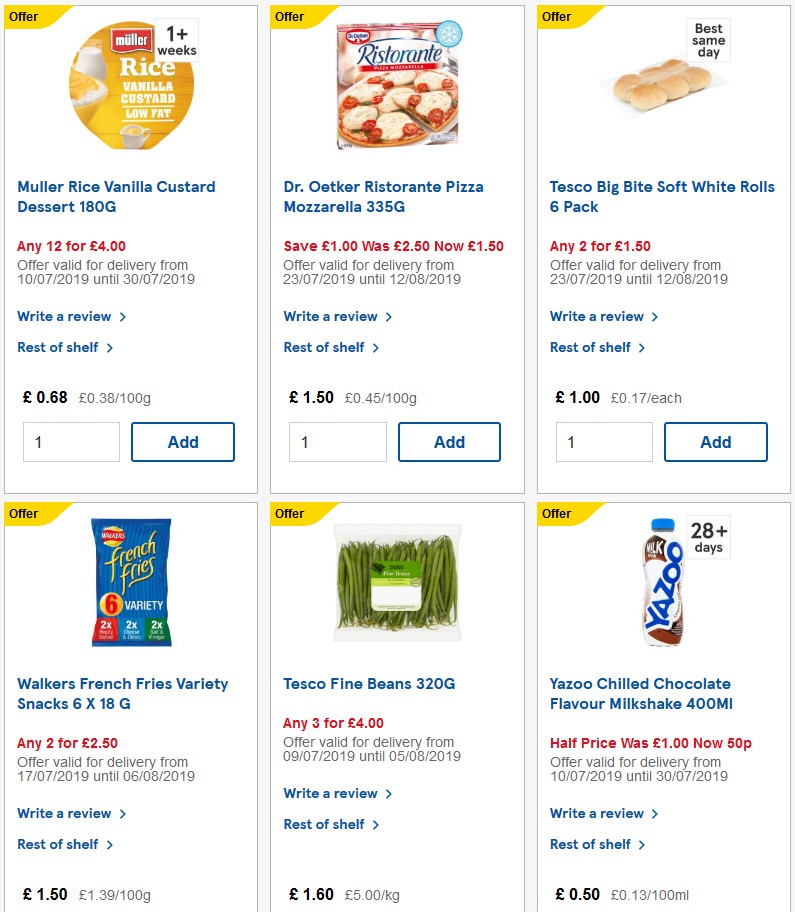Click the '28+ days' badge on Yazoo milkshake
The image size is (795, 912).
pos(708,538)
